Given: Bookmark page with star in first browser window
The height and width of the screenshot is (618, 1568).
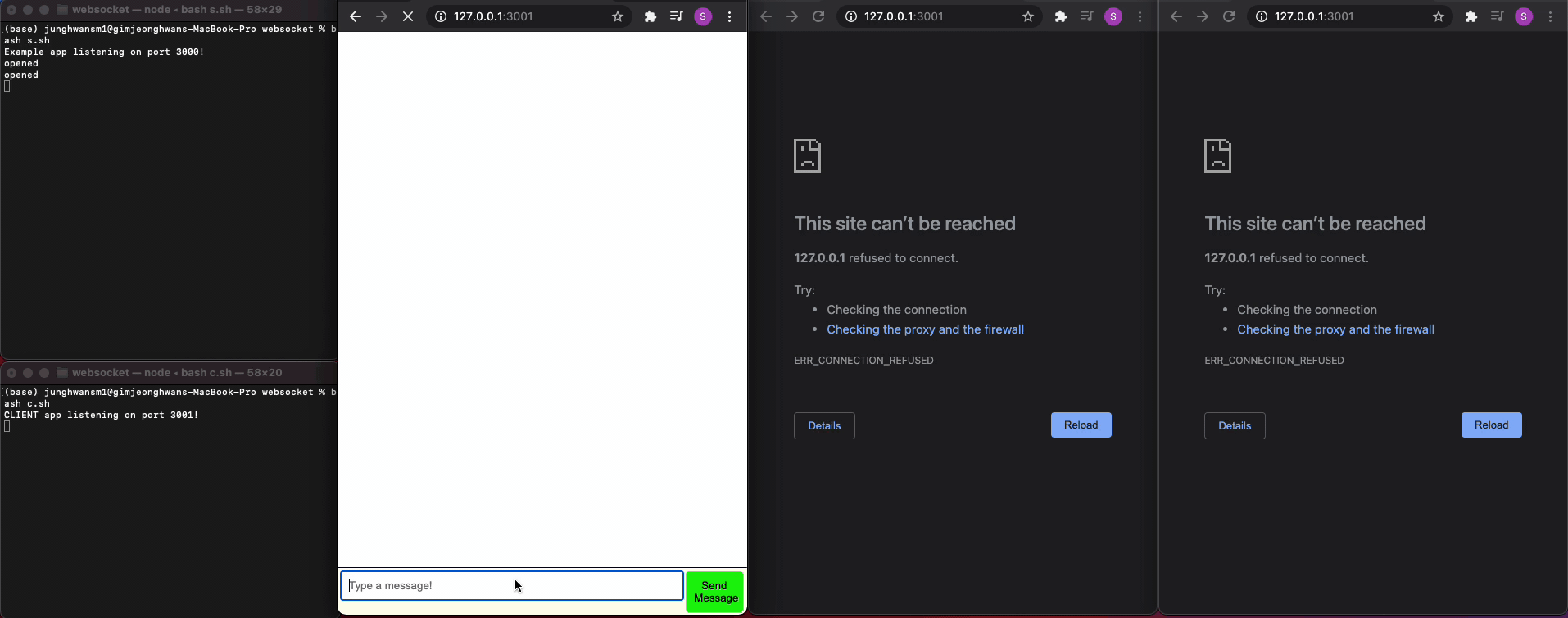Looking at the screenshot, I should point(618,16).
